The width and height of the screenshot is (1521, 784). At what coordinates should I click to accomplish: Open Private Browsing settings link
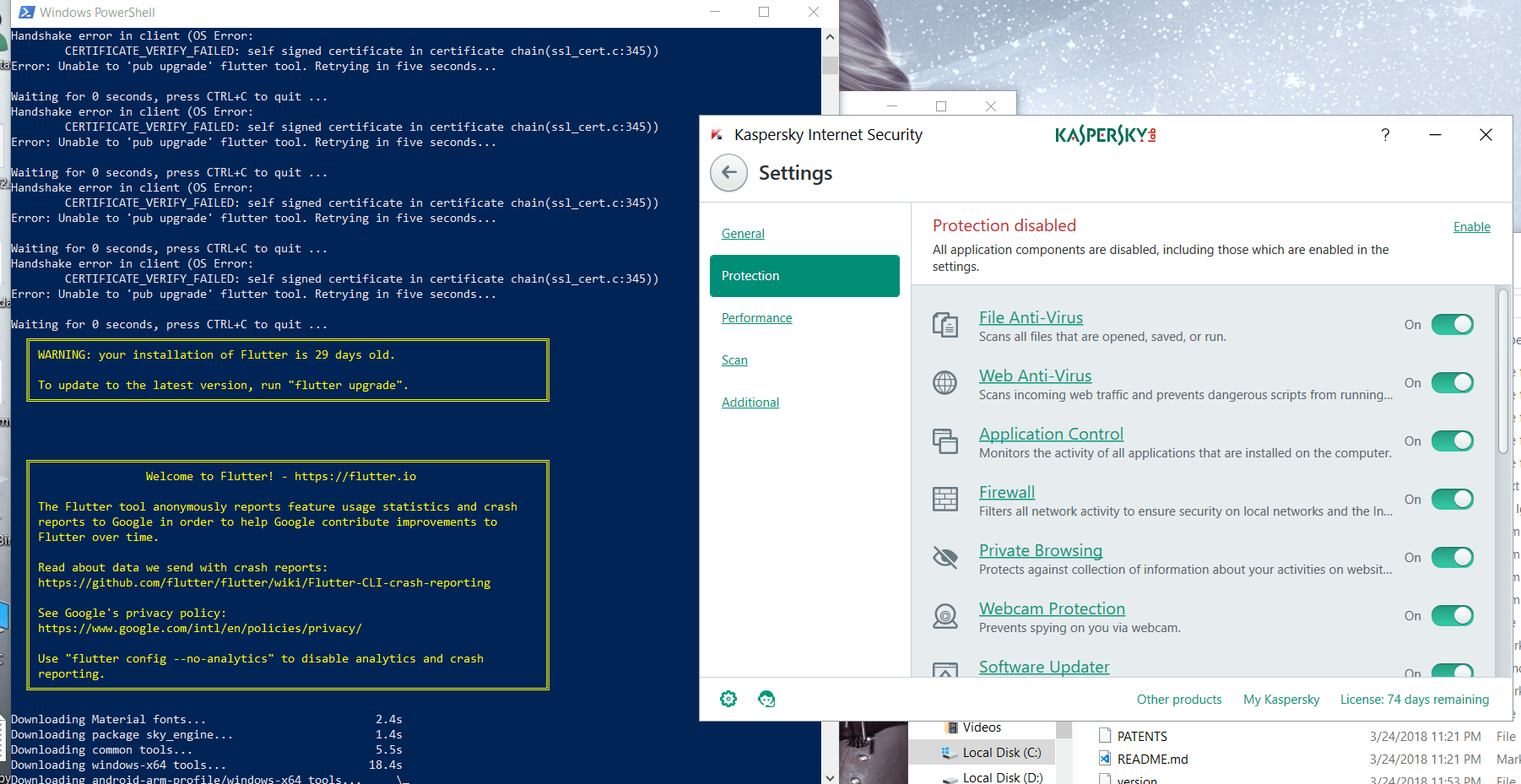pyautogui.click(x=1040, y=550)
